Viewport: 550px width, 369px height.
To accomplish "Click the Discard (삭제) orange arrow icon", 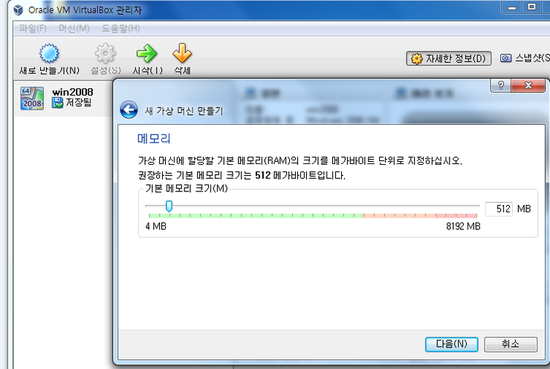I will 182,53.
